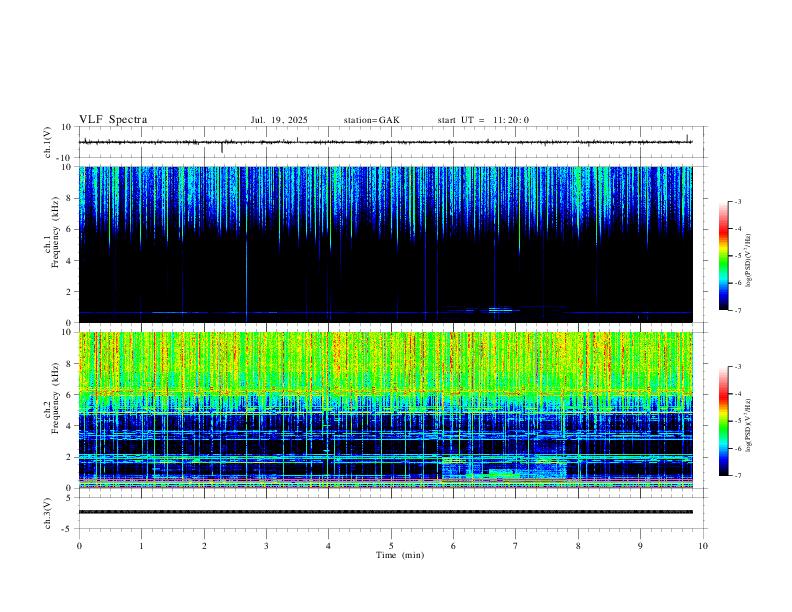Viewport: 792px width, 612px height.
Task: Select the "start UT = 11:20:0" text
Action: [483, 120]
